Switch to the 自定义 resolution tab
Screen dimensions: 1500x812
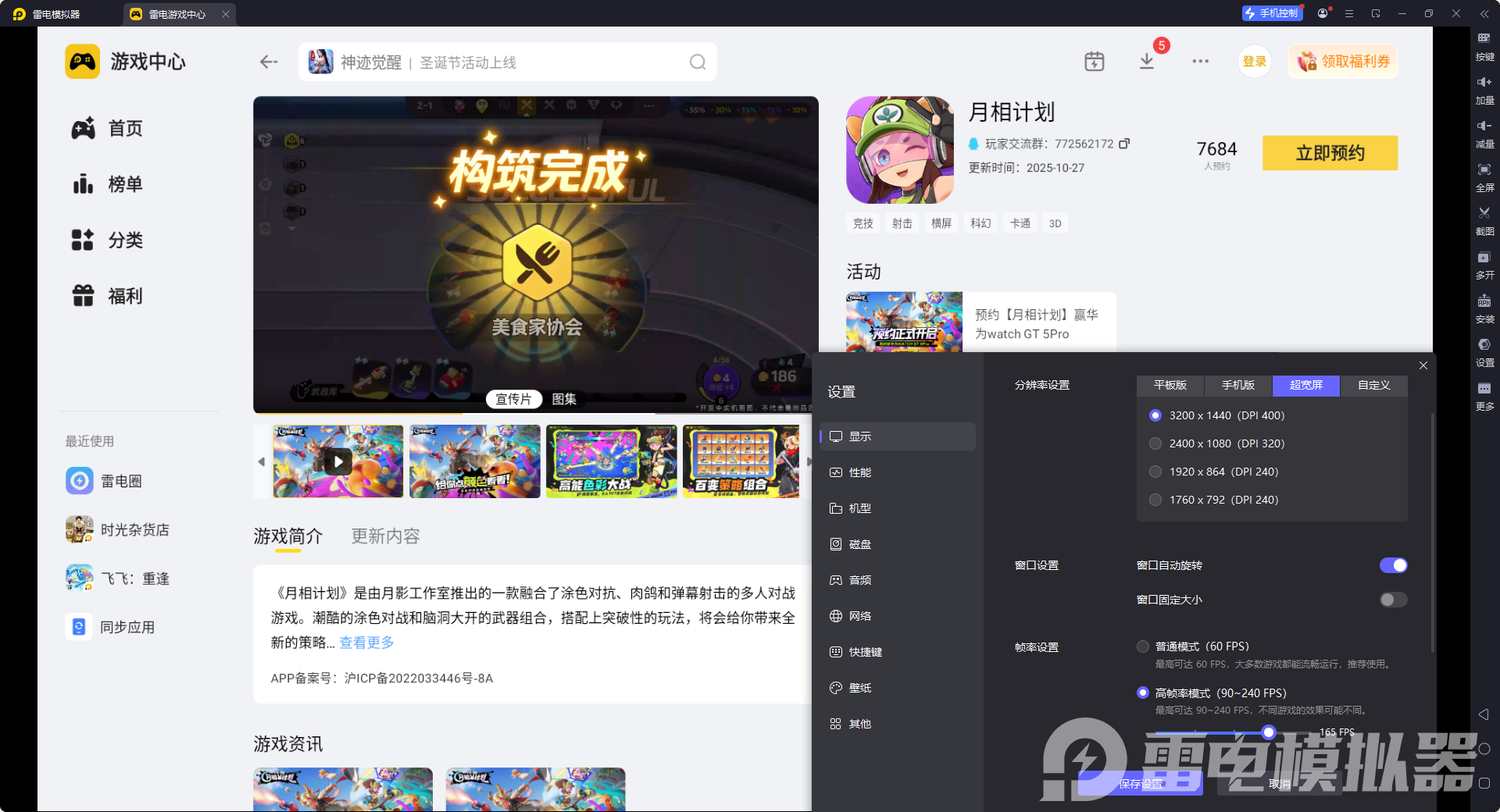click(1374, 385)
